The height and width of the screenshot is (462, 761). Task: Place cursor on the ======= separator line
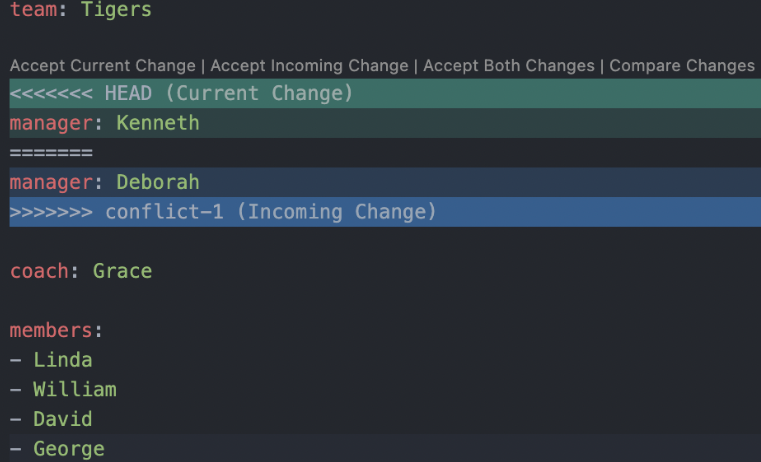(x=51, y=153)
